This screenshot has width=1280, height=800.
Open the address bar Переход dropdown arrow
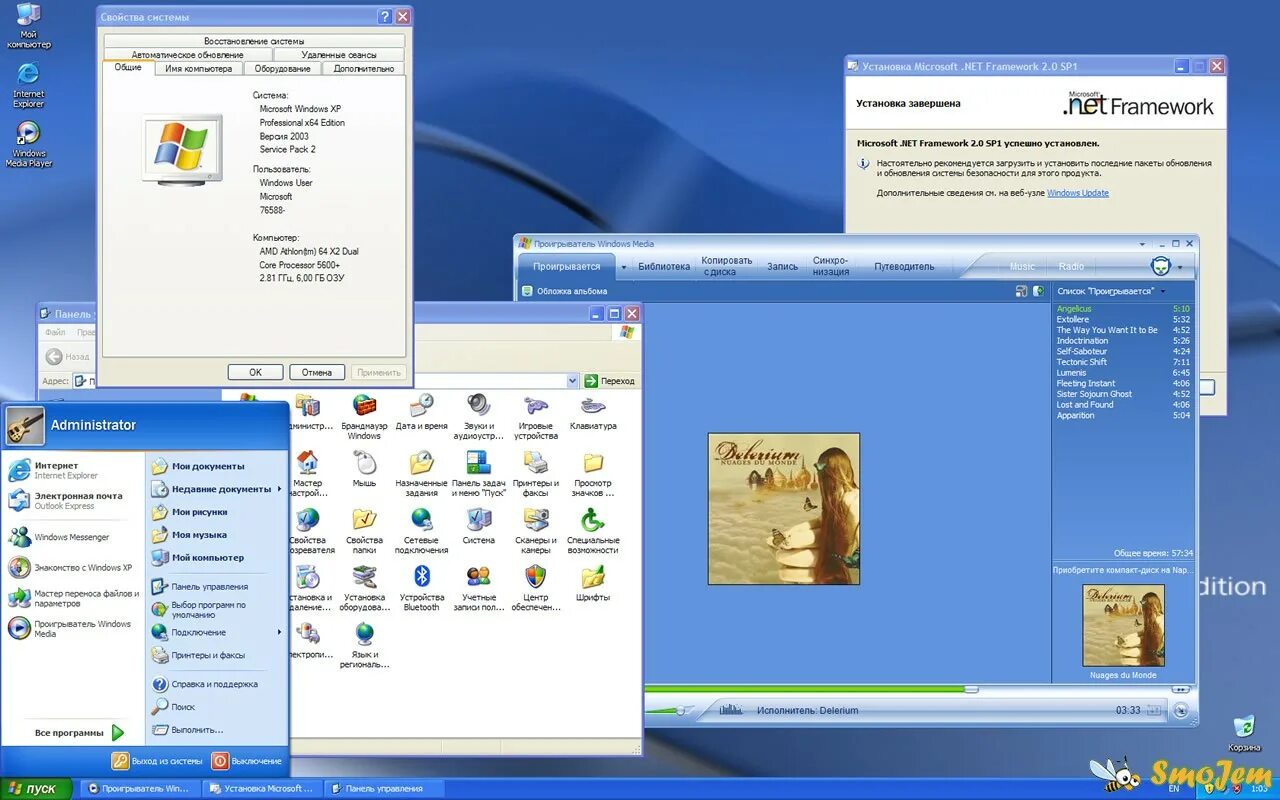[572, 381]
